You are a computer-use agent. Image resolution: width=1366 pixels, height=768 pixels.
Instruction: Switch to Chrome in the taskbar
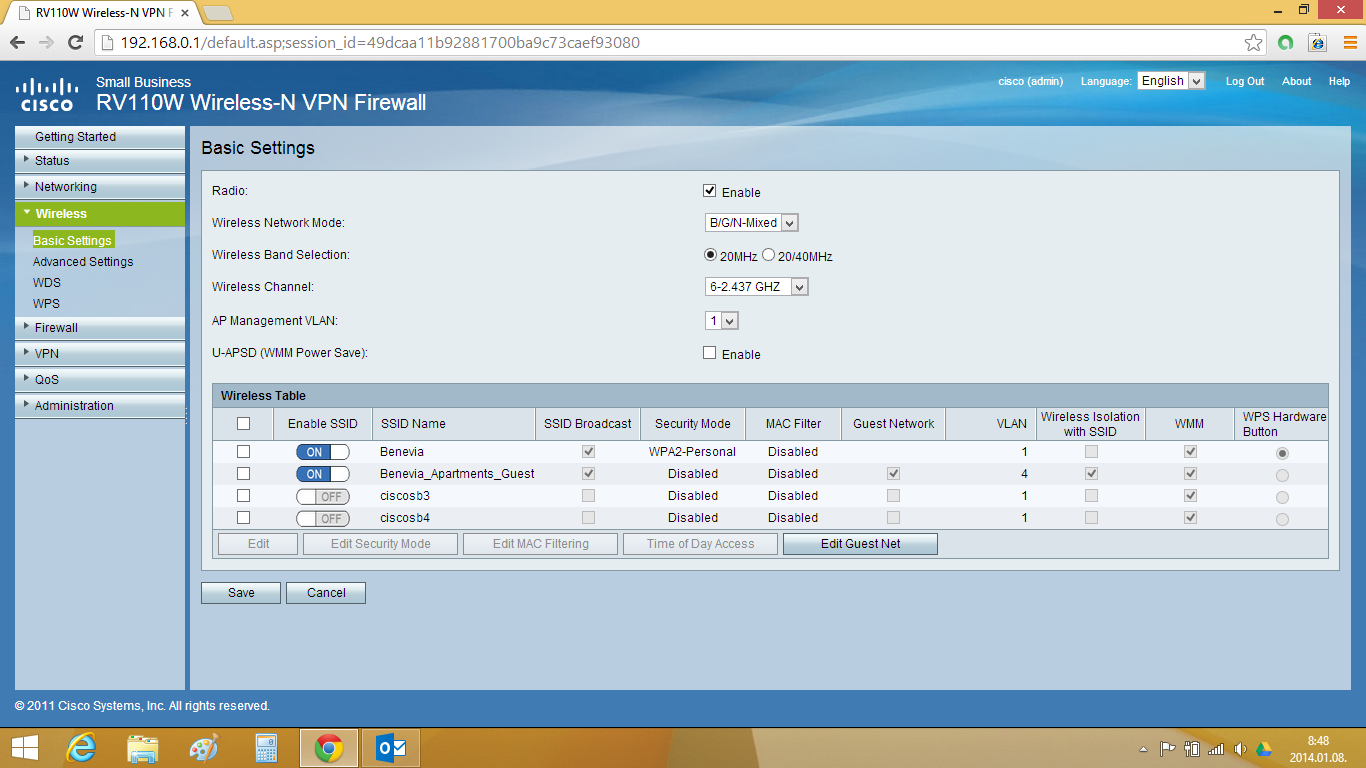pyautogui.click(x=328, y=748)
